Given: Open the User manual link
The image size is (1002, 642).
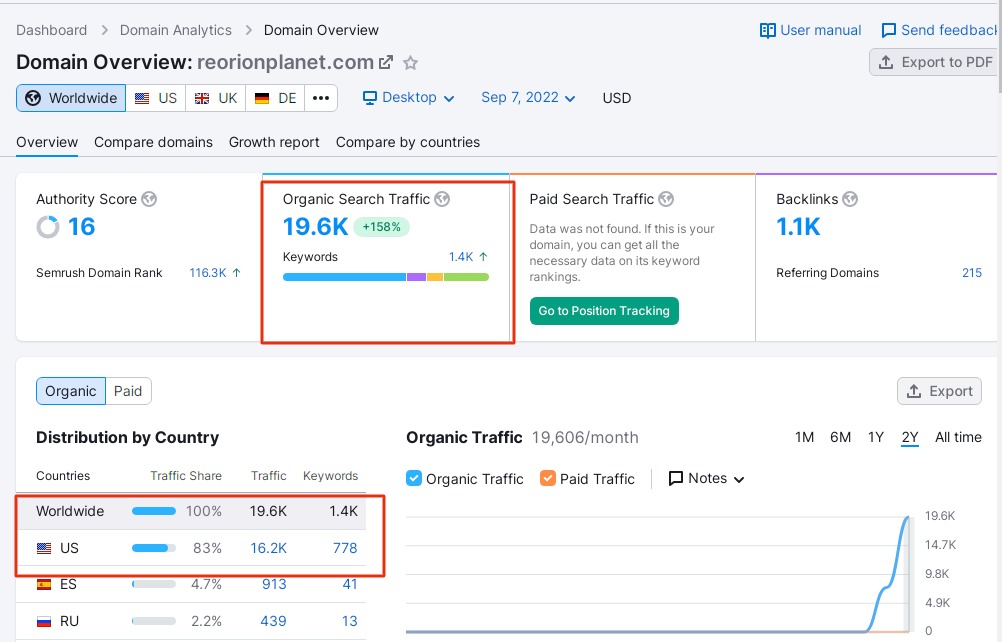Looking at the screenshot, I should (x=810, y=31).
